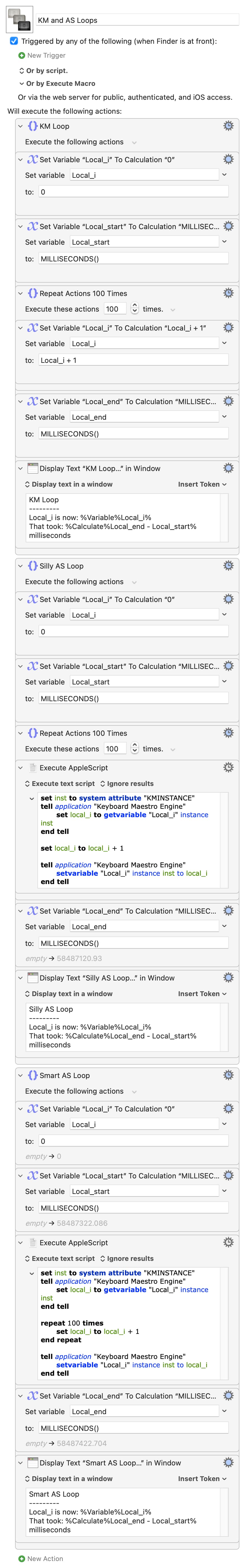Open Insert Token menu in Display Text KM Loop
The width and height of the screenshot is (245, 1568).
click(202, 484)
